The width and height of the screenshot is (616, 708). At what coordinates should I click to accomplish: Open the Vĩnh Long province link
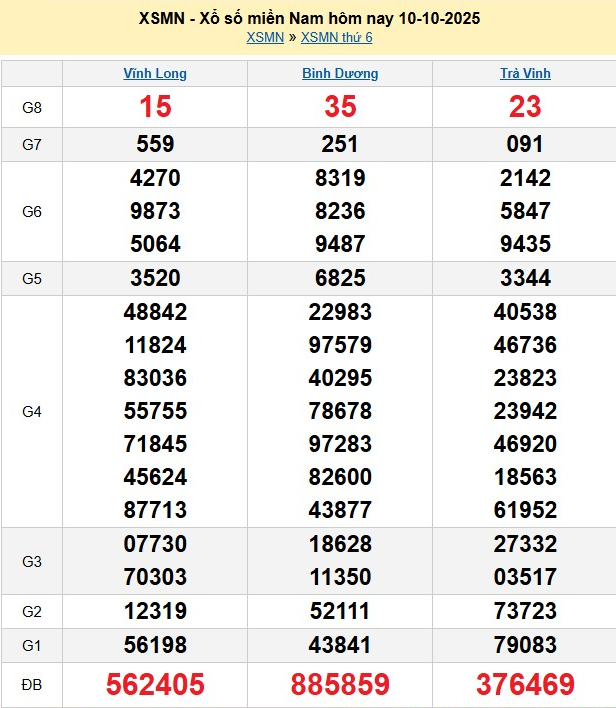click(155, 73)
